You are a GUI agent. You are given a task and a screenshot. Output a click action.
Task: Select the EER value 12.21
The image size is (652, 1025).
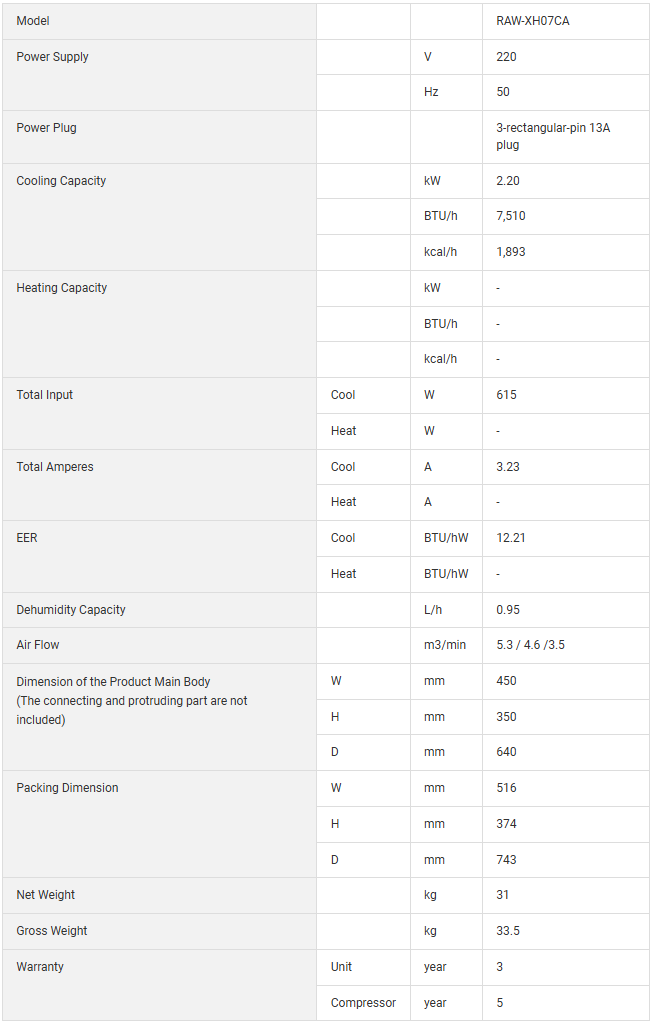(x=511, y=538)
